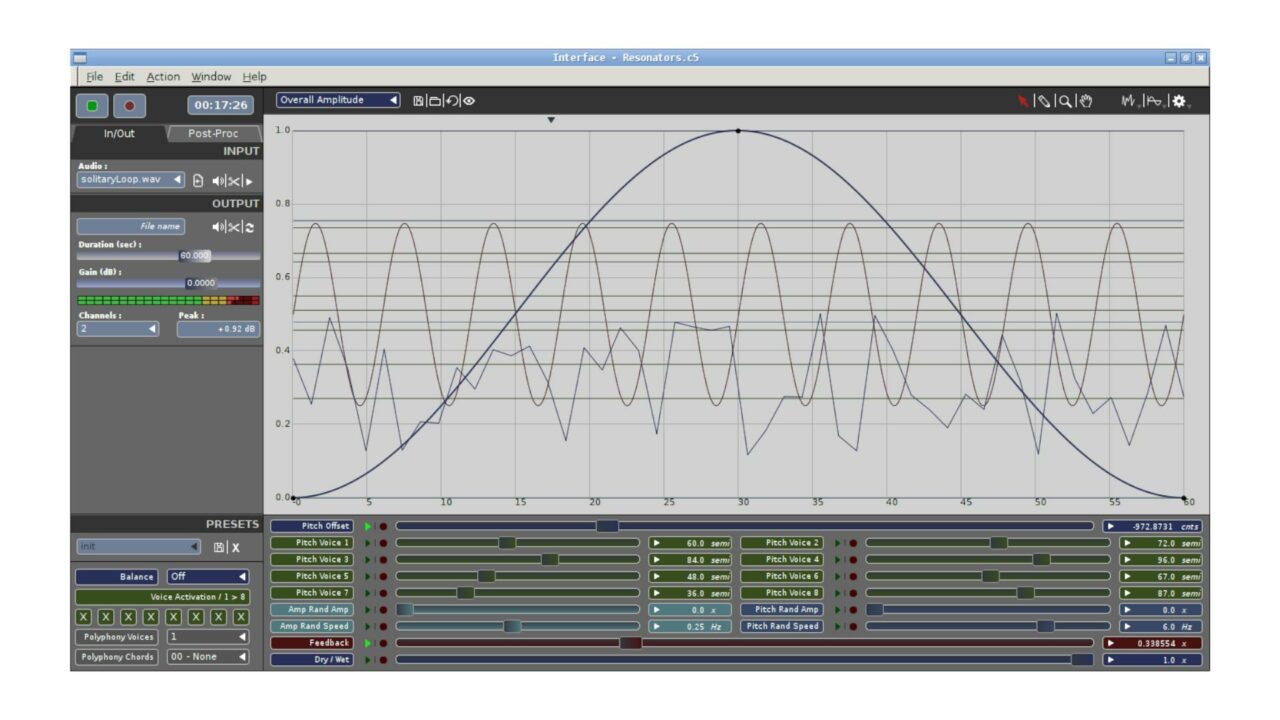Open the grapher settings gear
The image size is (1280, 720).
1178,101
